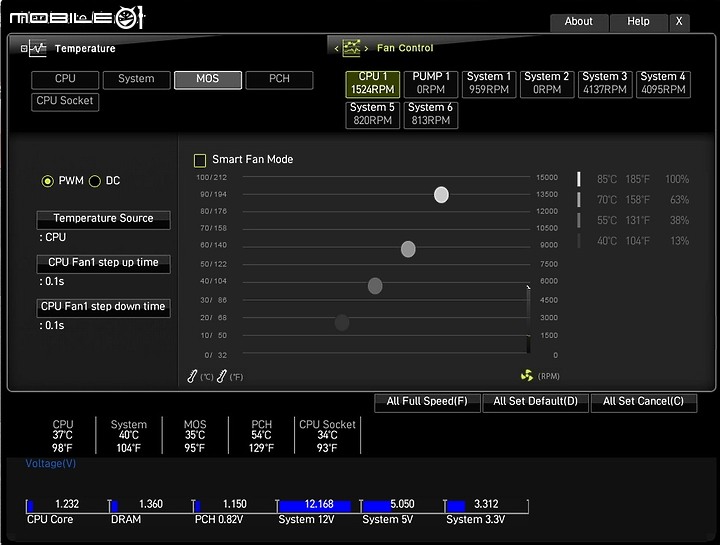Click the step up time value 0.1s
This screenshot has width=720, height=545.
click(x=52, y=281)
